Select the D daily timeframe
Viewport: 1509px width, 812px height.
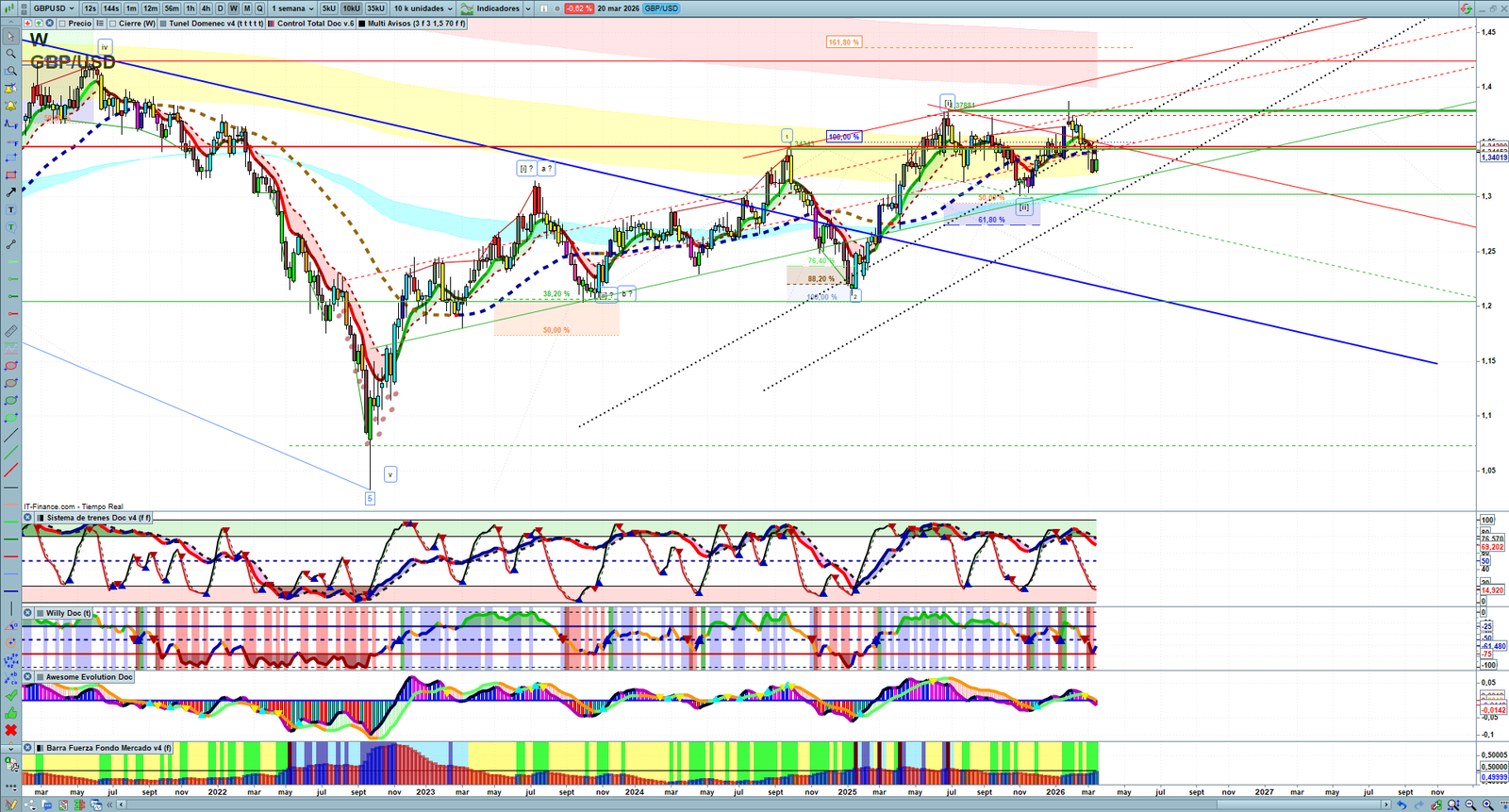pos(220,8)
